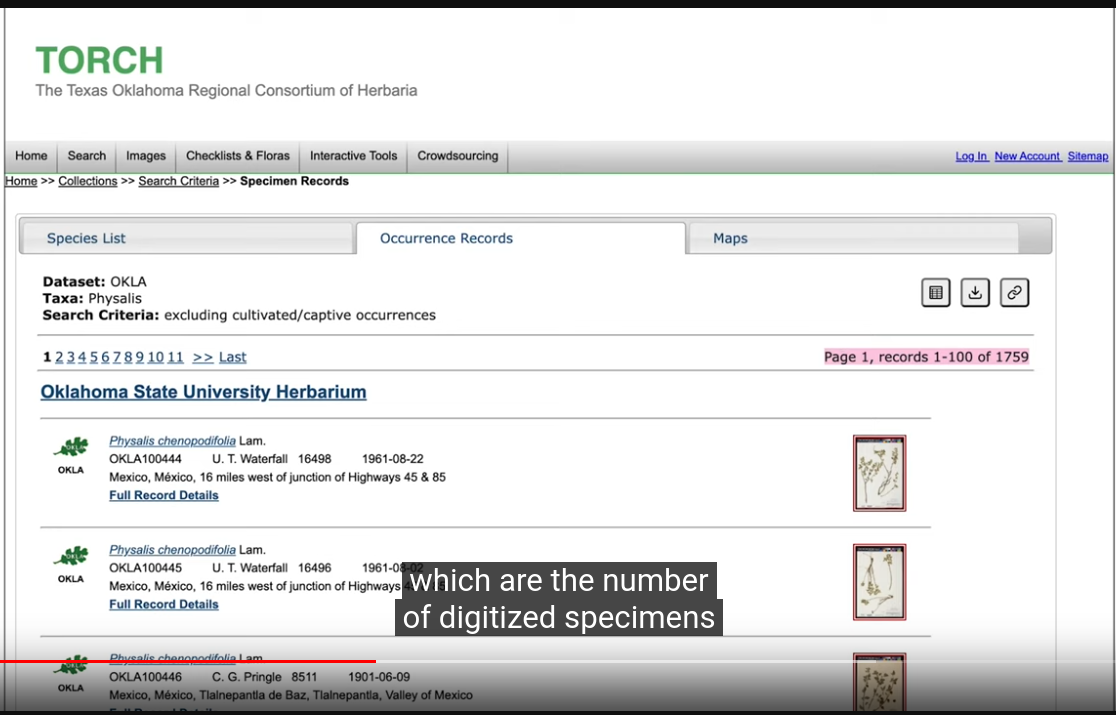Switch to the Maps tab
This screenshot has width=1116, height=715.
click(853, 238)
